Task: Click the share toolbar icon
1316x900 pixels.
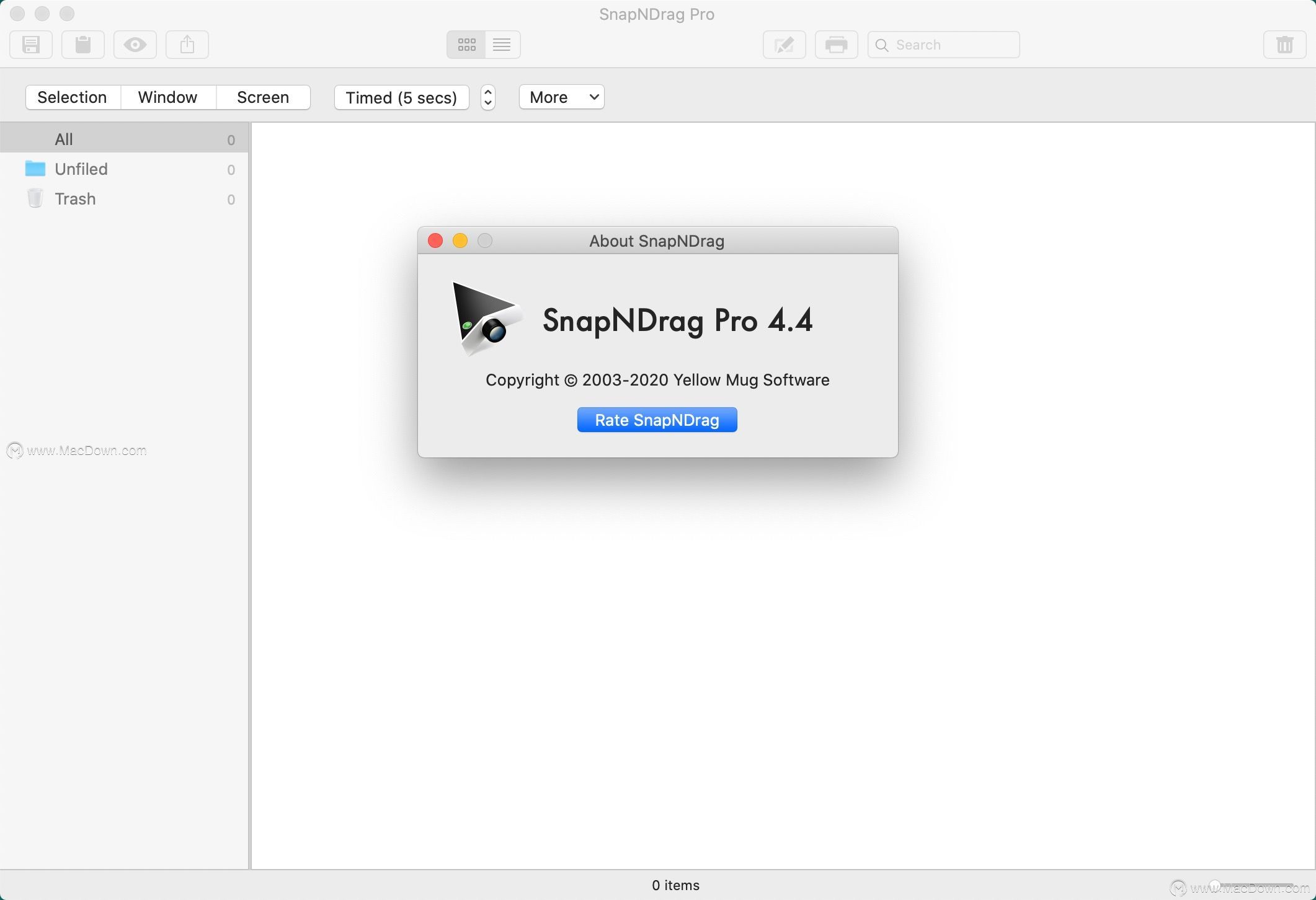Action: 187,45
